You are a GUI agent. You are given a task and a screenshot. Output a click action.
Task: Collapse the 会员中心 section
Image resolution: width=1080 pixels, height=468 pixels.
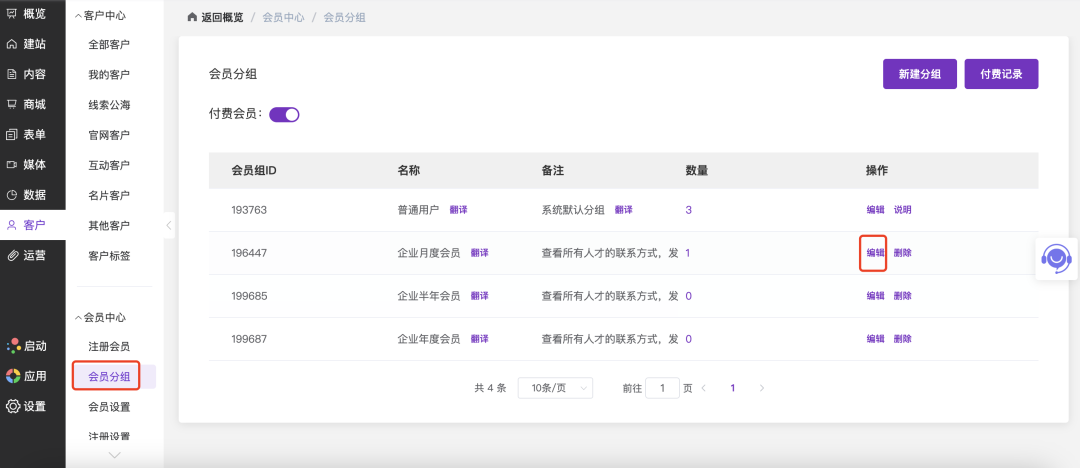point(79,318)
